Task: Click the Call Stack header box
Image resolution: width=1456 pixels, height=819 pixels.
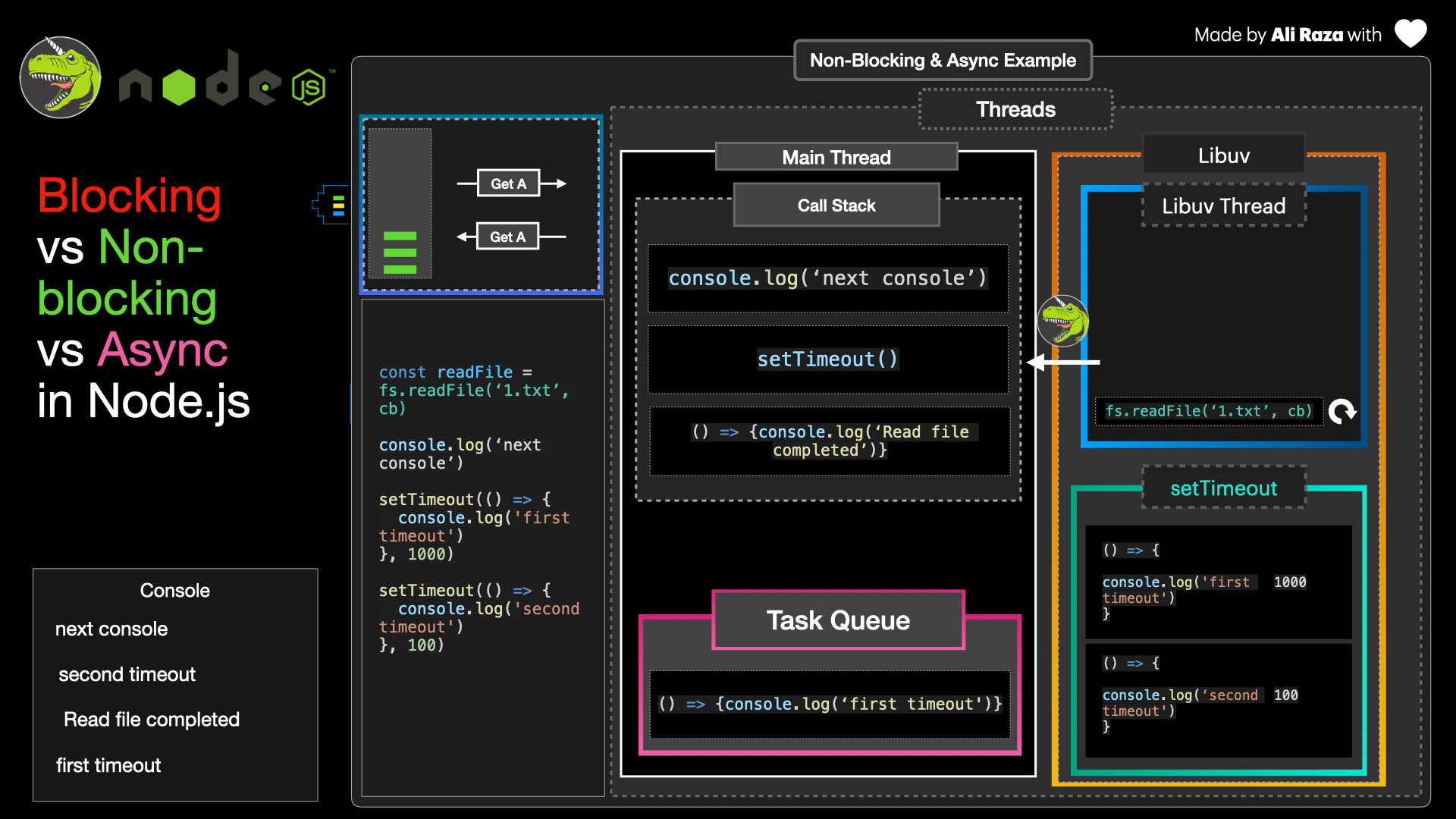Action: [836, 206]
